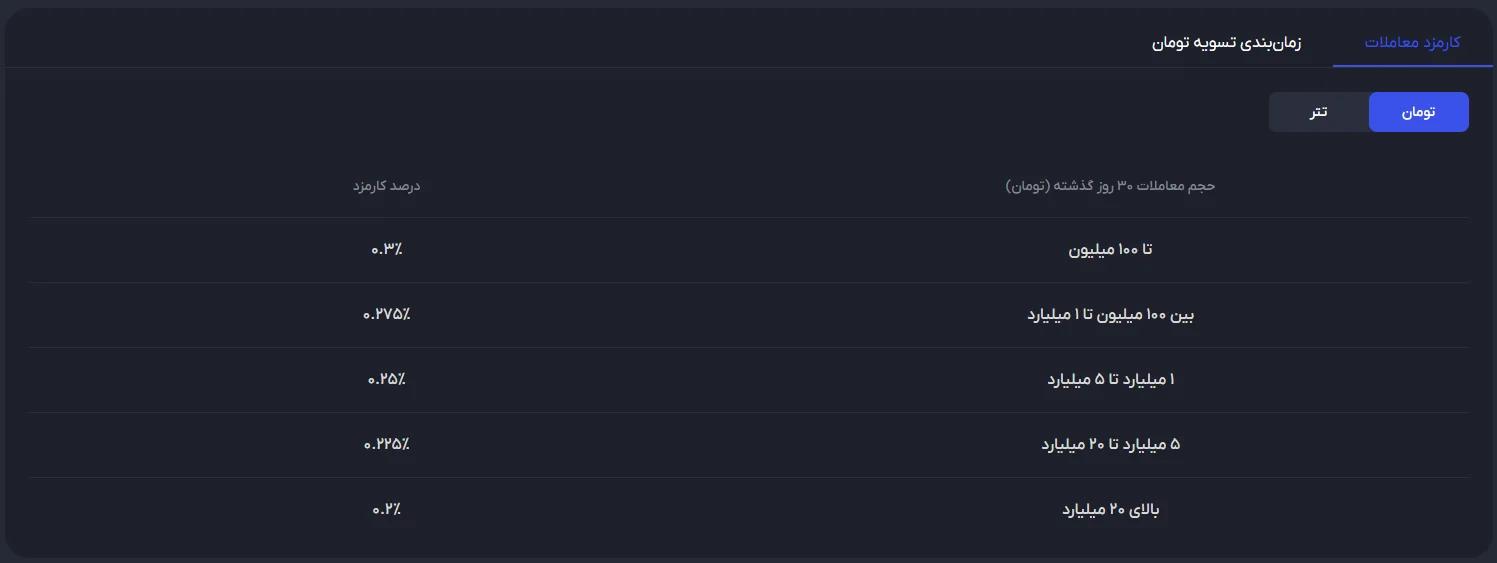Select the ۰.۲۲۵٪ fee value

click(386, 445)
